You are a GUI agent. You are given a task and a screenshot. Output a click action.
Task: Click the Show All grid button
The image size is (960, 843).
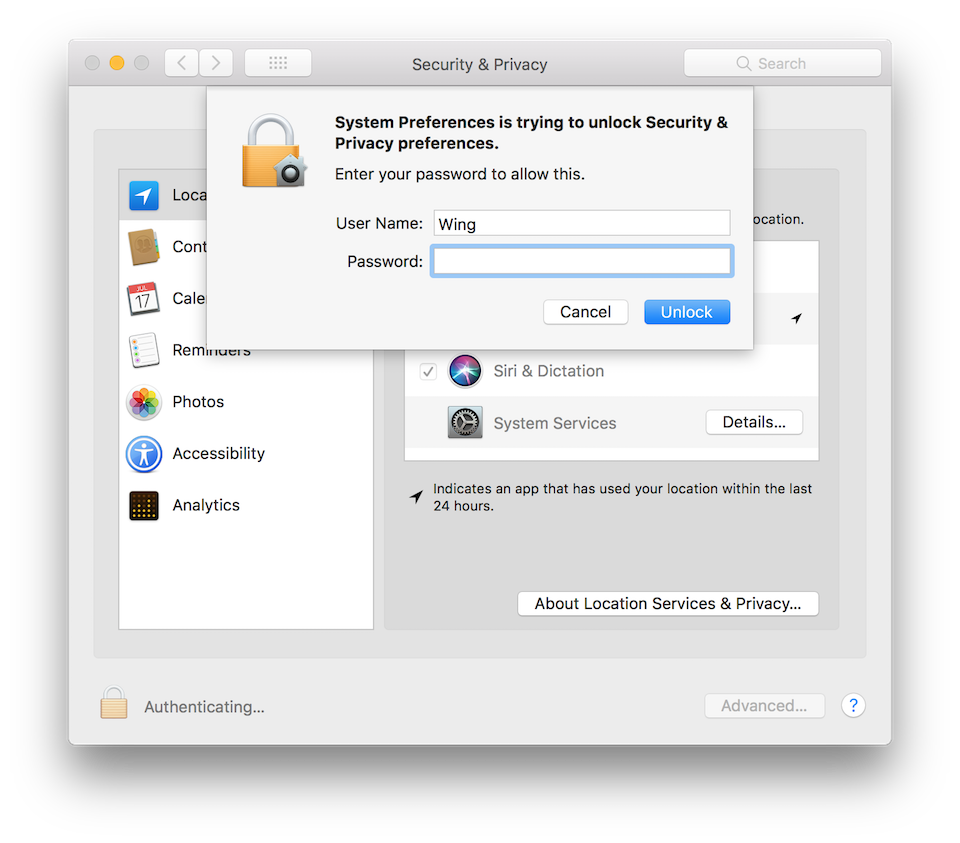click(278, 63)
